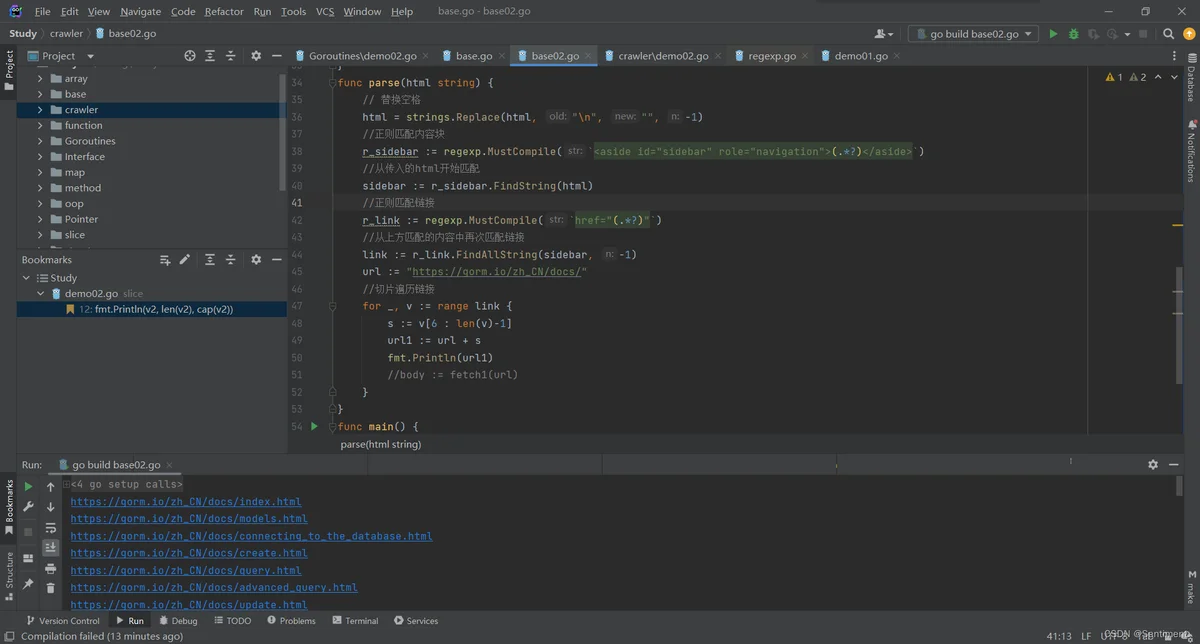Open run configuration wrench icon
Screen dimensions: 1200x644
click(28, 508)
